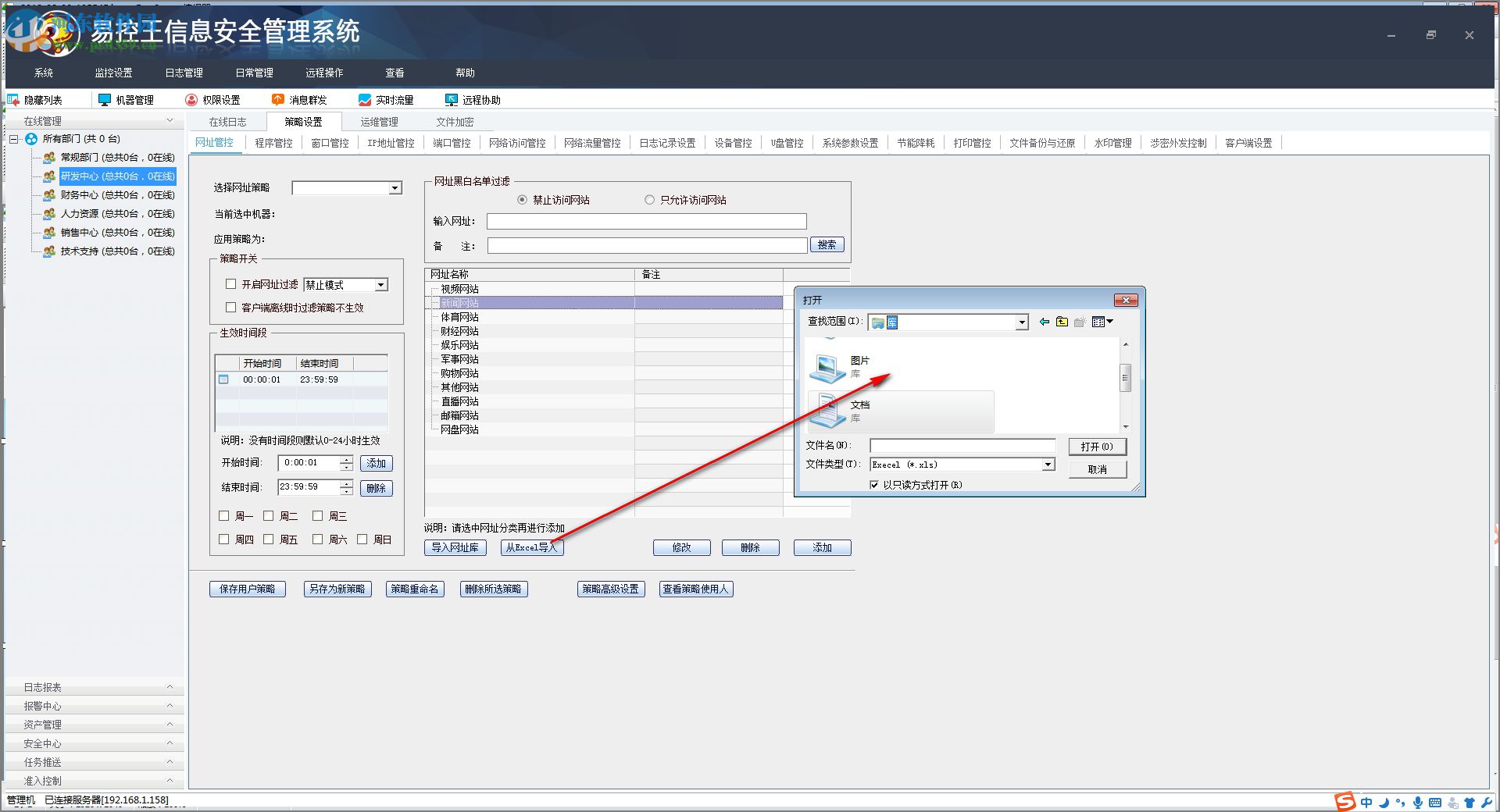This screenshot has width=1500, height=812.
Task: Click the 销售中心 department icon
Action: tap(49, 233)
